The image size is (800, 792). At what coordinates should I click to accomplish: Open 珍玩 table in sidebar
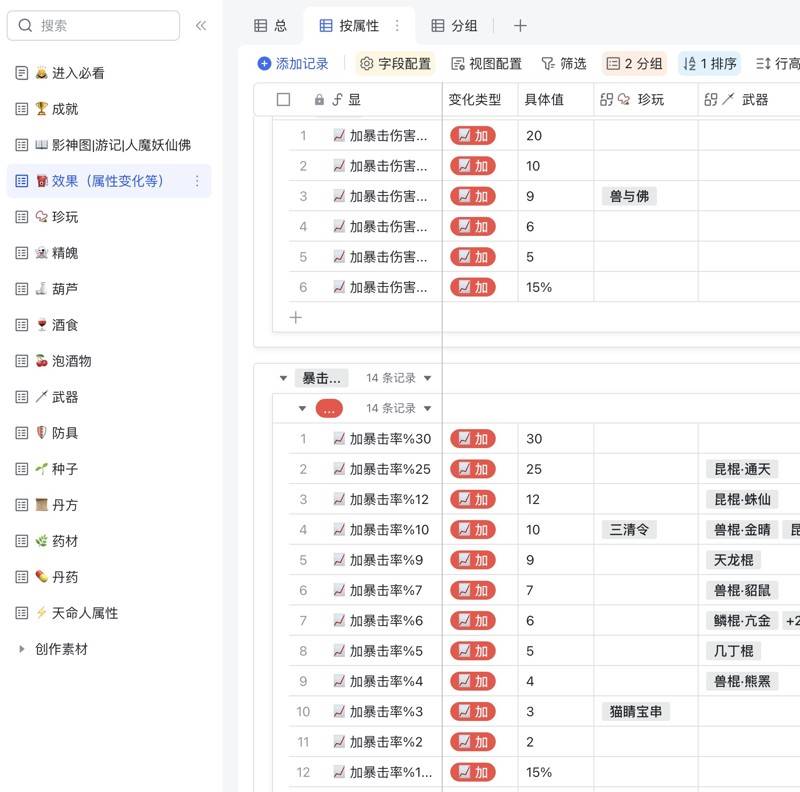tap(65, 217)
